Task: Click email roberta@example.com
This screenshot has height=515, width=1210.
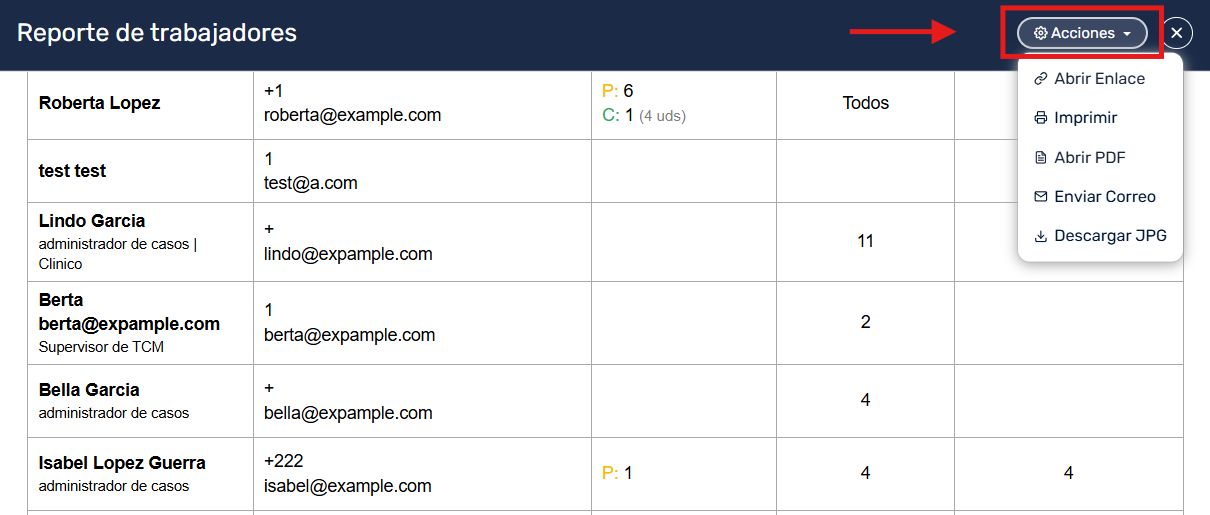Action: pyautogui.click(x=352, y=115)
